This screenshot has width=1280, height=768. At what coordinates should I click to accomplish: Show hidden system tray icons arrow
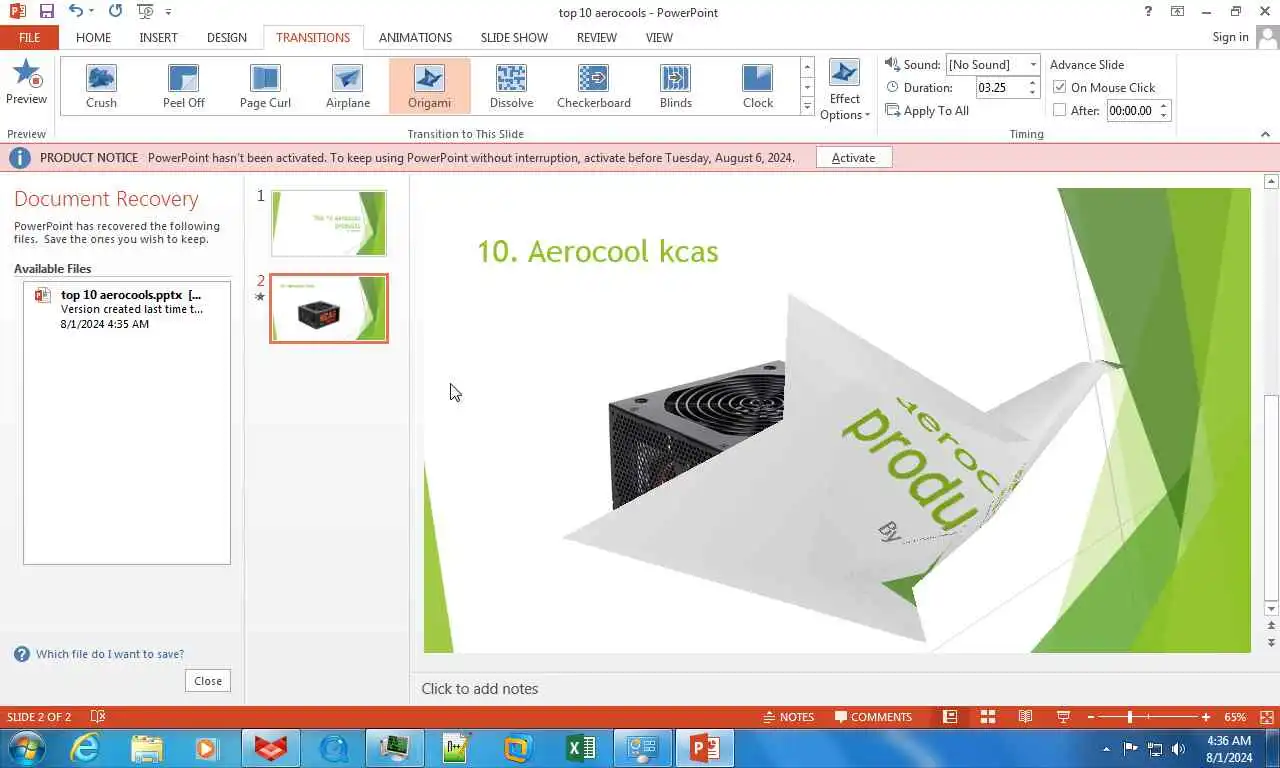click(x=1106, y=749)
